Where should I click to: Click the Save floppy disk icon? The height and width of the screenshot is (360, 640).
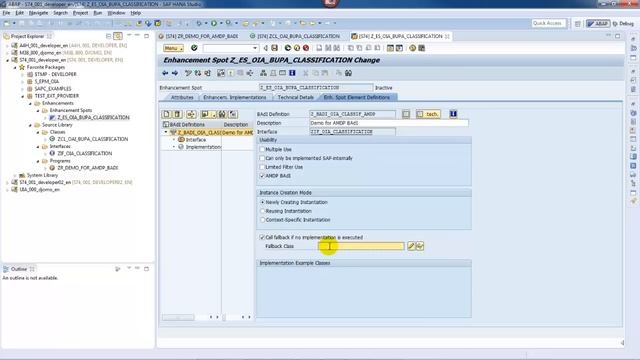[275, 48]
